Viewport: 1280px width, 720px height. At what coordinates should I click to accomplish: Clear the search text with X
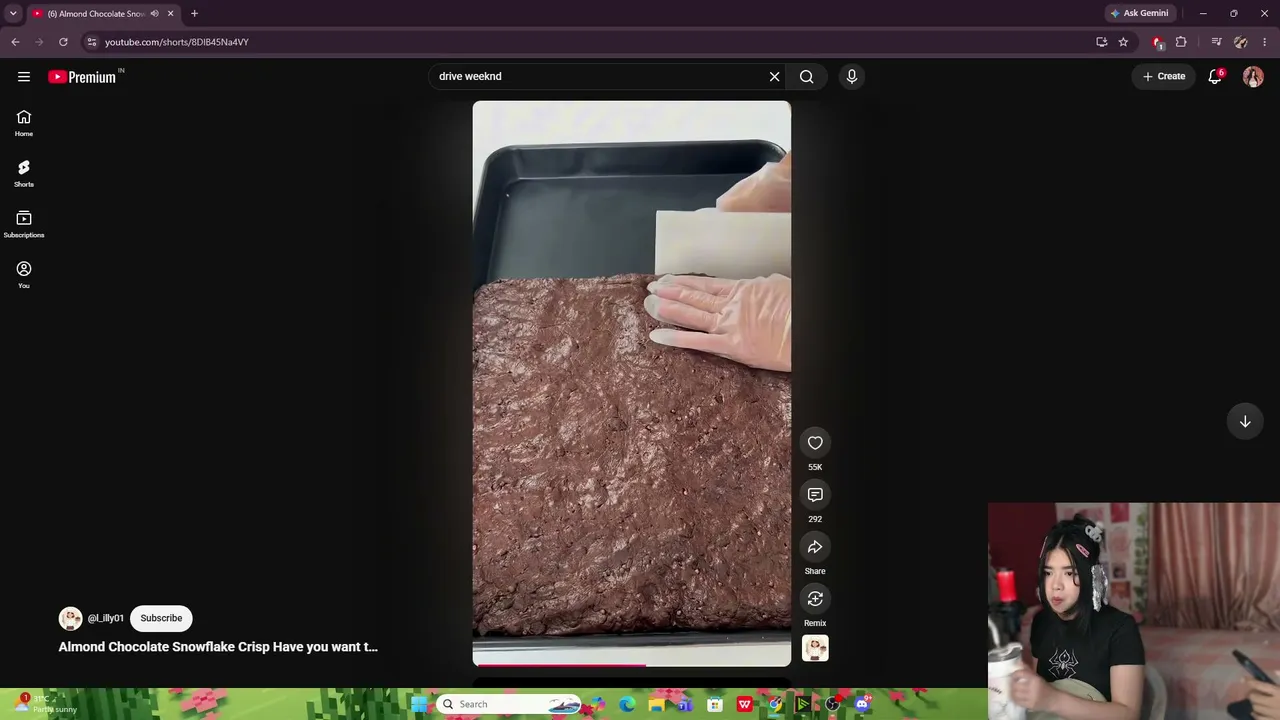(x=774, y=76)
